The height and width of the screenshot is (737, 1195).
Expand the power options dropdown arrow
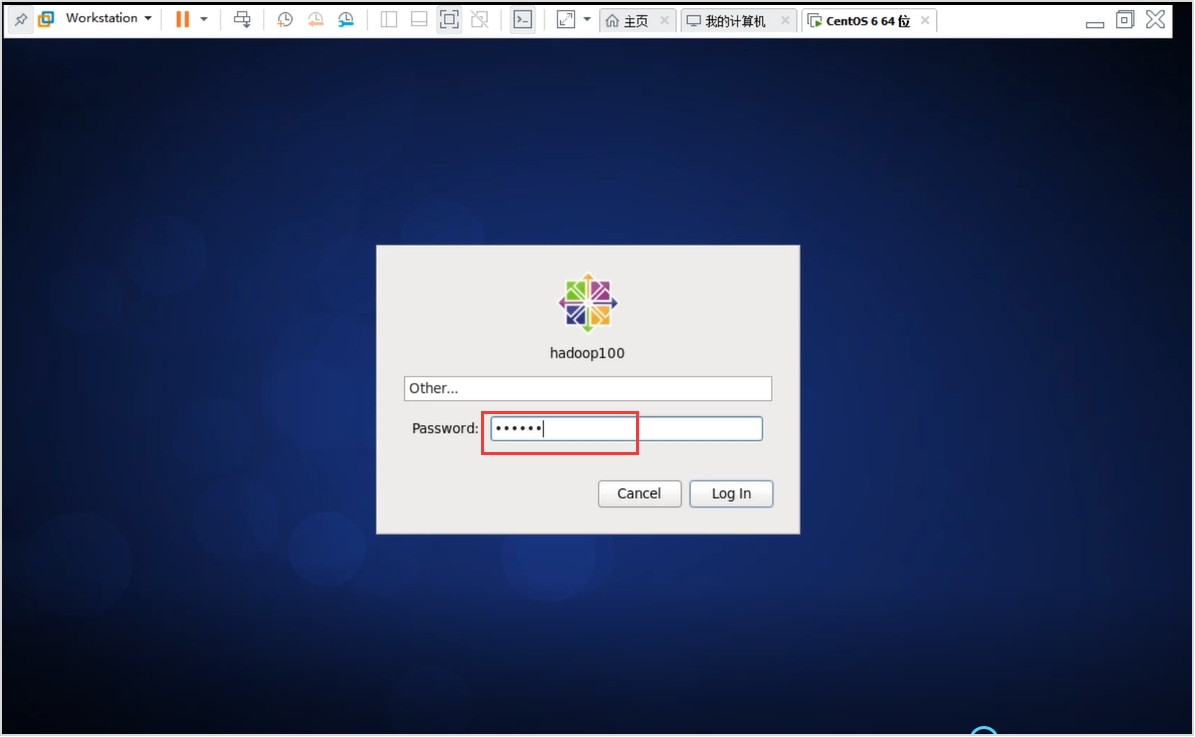coord(203,19)
